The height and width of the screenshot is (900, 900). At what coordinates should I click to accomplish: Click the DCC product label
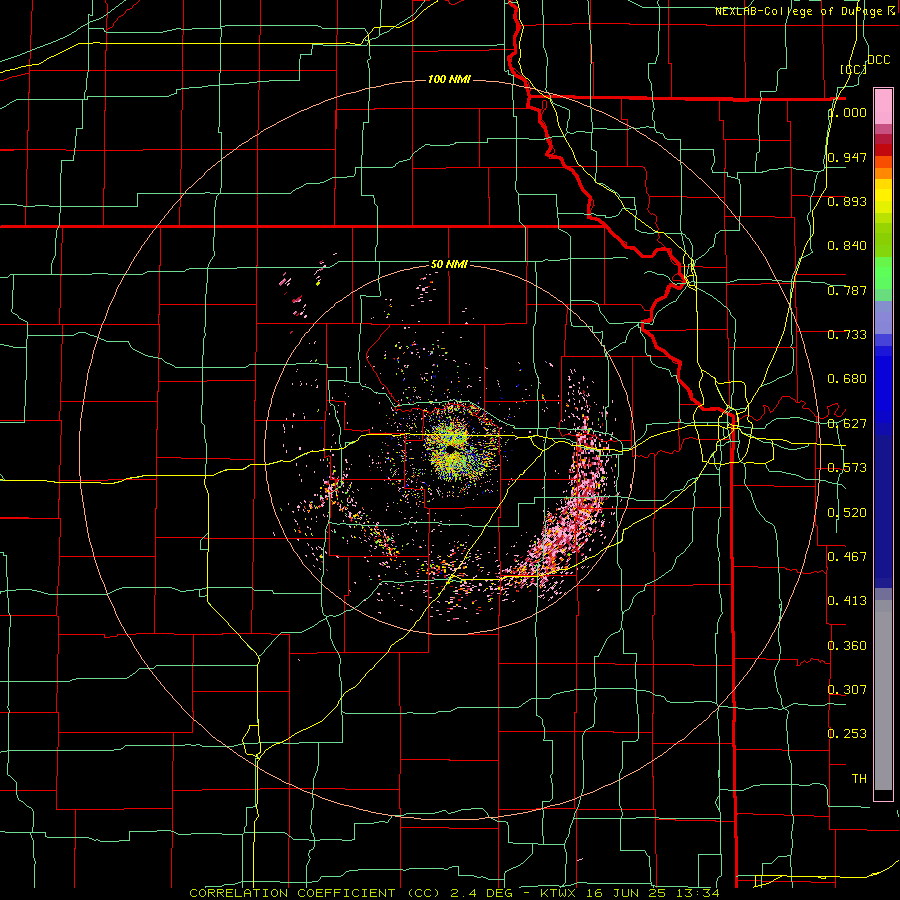point(878,60)
